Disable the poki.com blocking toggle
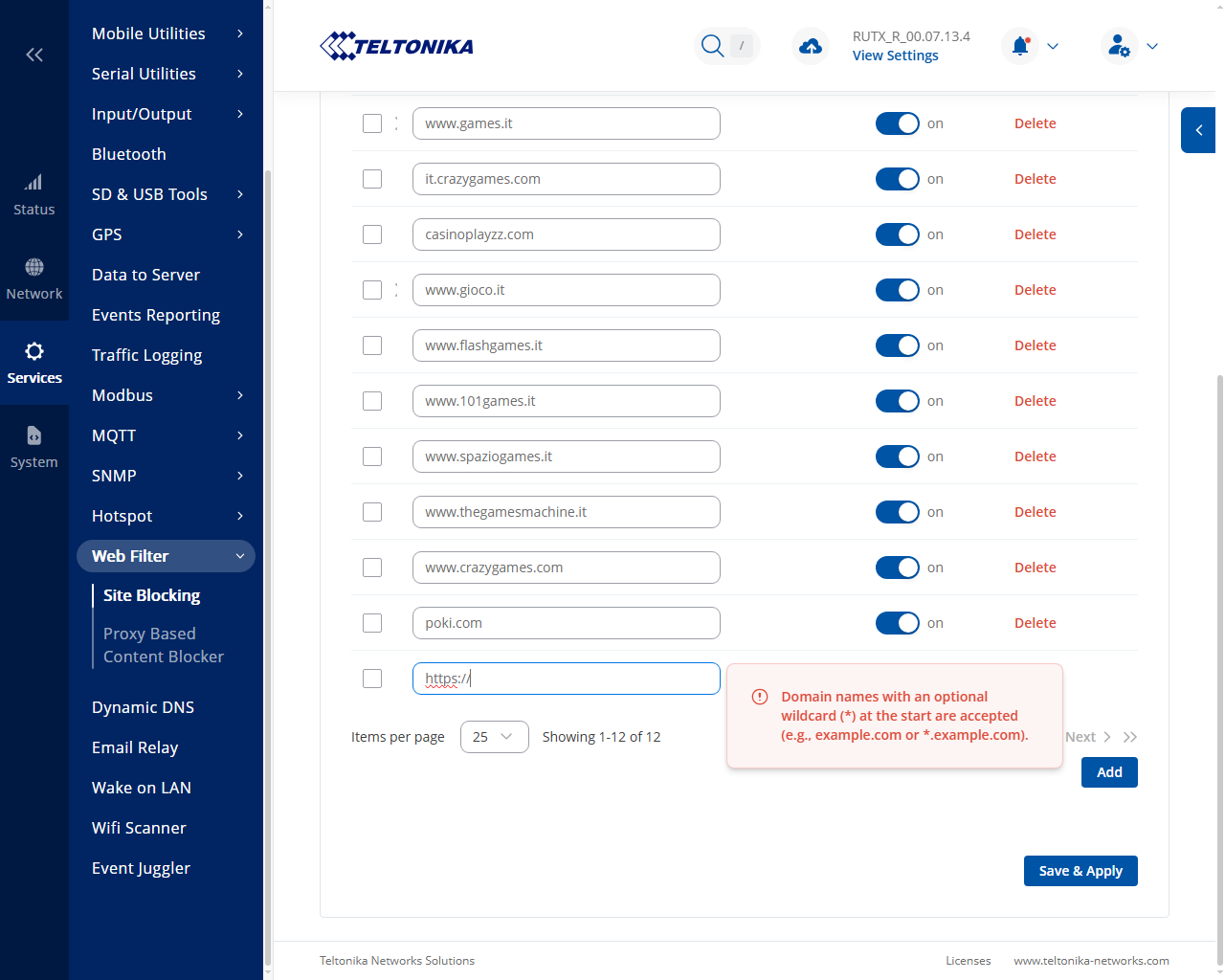 pos(898,623)
